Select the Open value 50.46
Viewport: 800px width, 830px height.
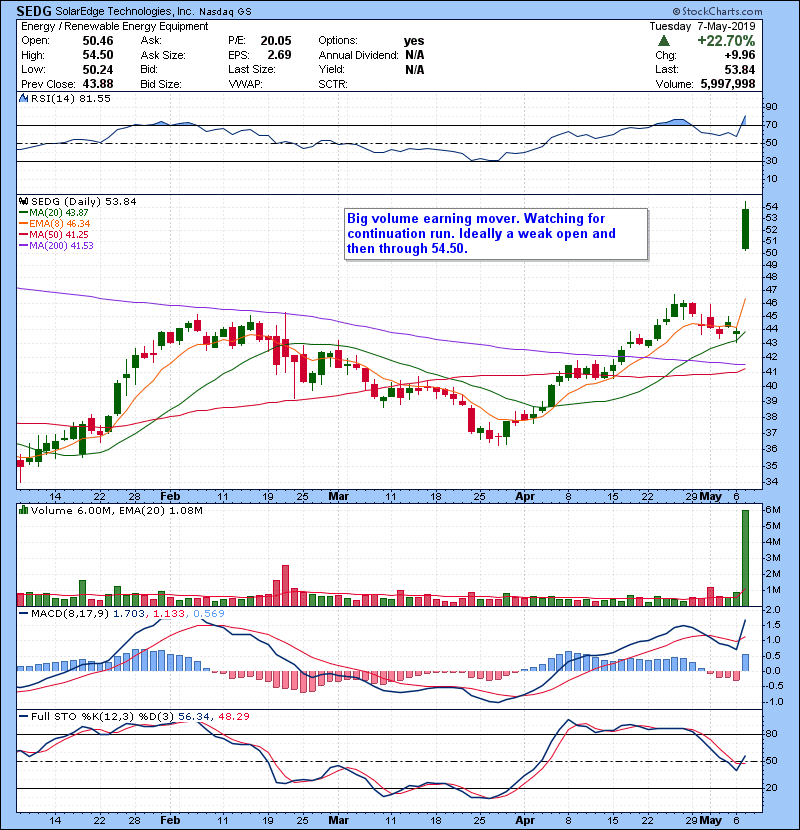(98, 41)
